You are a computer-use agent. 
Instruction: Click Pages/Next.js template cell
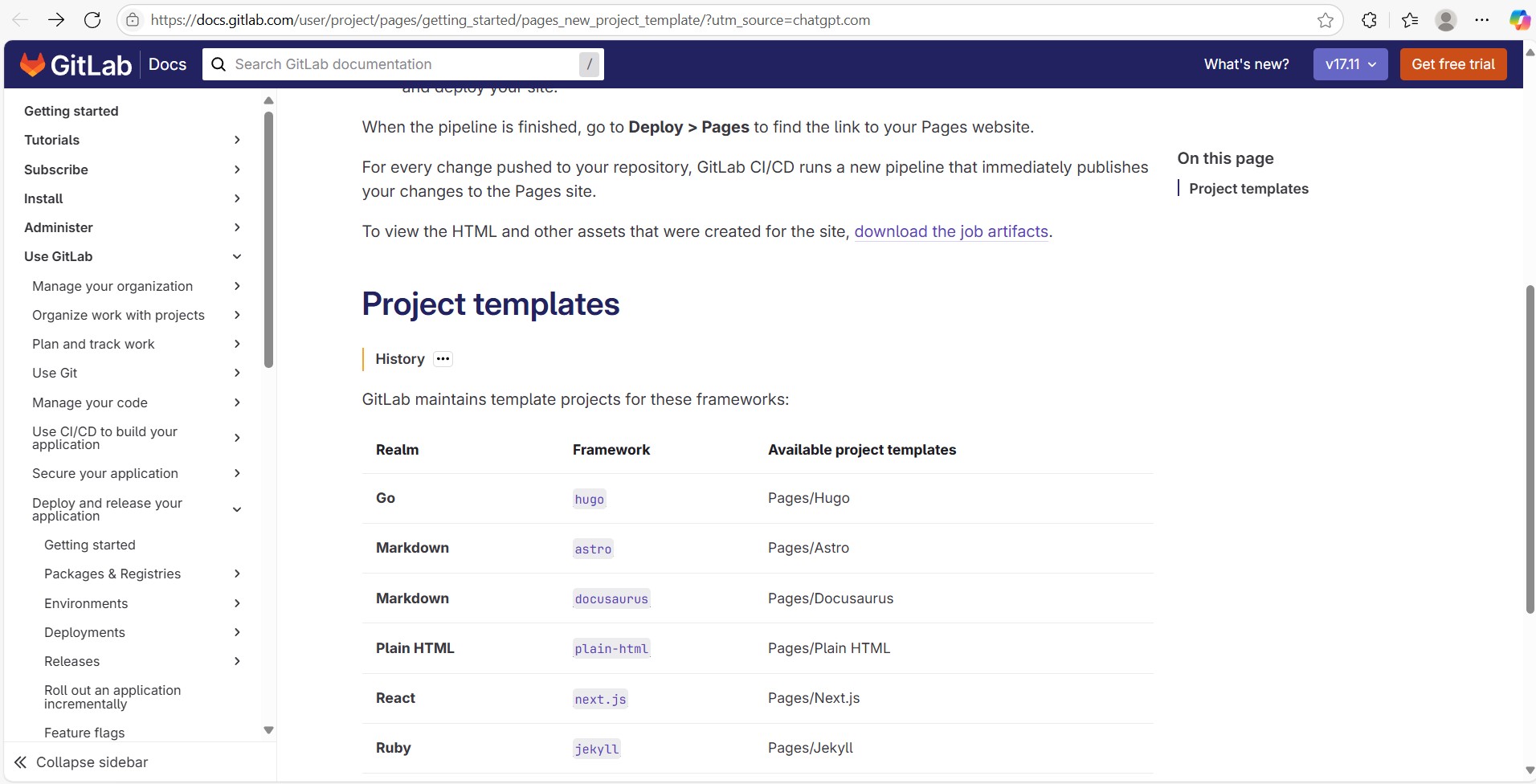coord(814,698)
